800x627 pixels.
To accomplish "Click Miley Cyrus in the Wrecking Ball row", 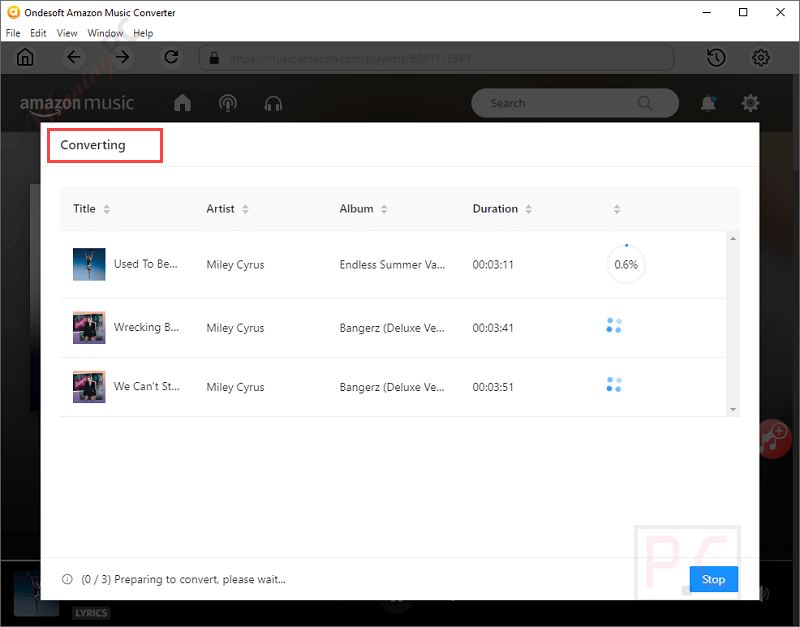I will pos(235,328).
